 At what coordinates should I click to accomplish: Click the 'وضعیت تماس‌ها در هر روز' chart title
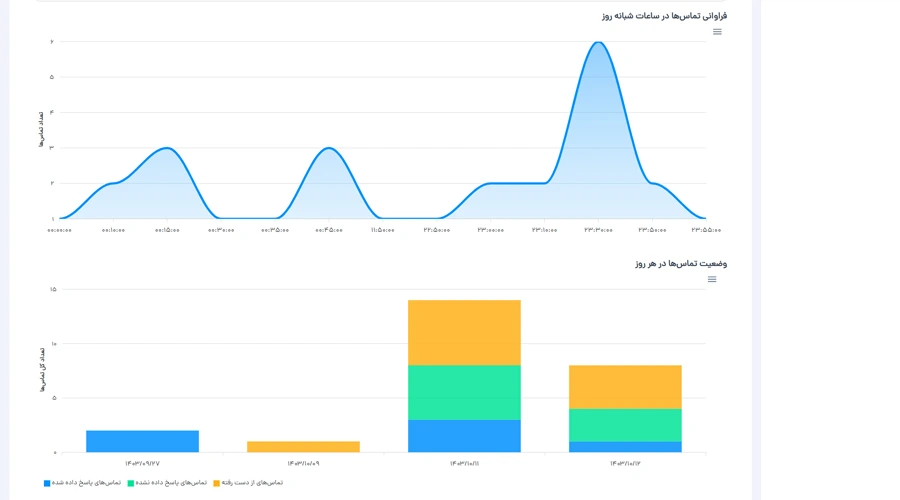click(681, 264)
